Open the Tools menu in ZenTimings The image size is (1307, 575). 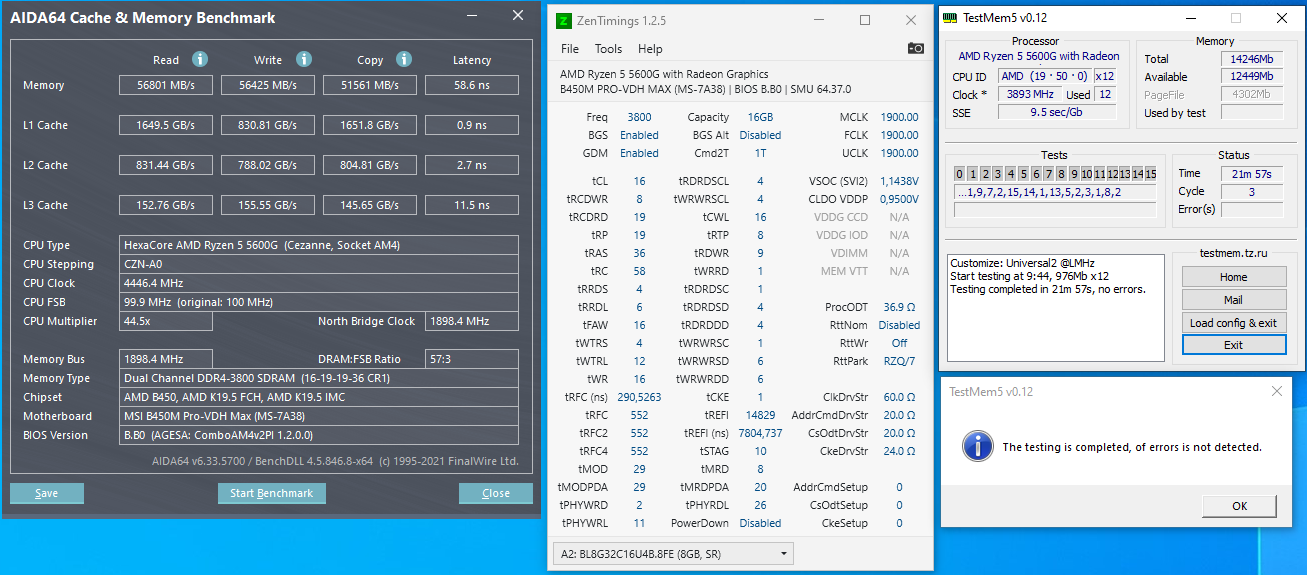click(x=608, y=48)
